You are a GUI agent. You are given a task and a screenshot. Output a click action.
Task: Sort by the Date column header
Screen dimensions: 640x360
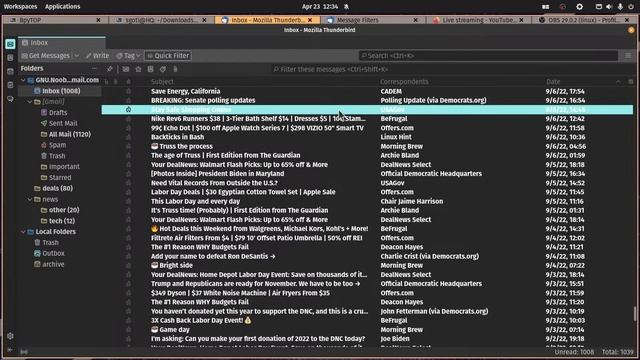tap(553, 82)
